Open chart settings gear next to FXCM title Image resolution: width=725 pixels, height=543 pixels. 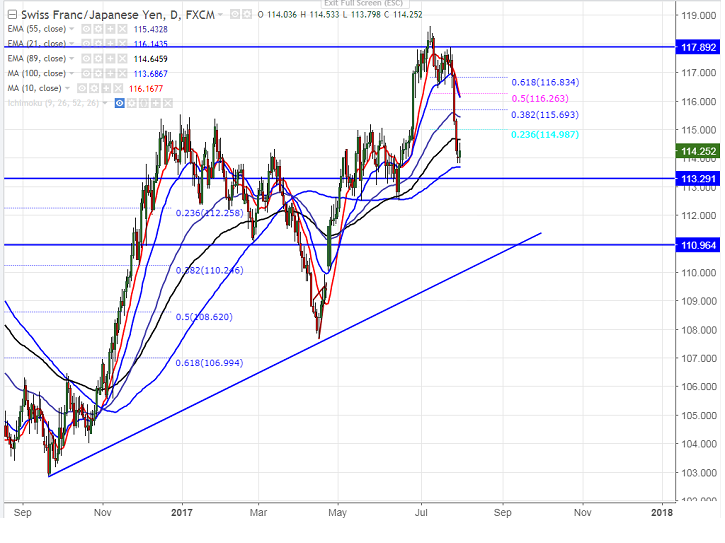point(247,14)
